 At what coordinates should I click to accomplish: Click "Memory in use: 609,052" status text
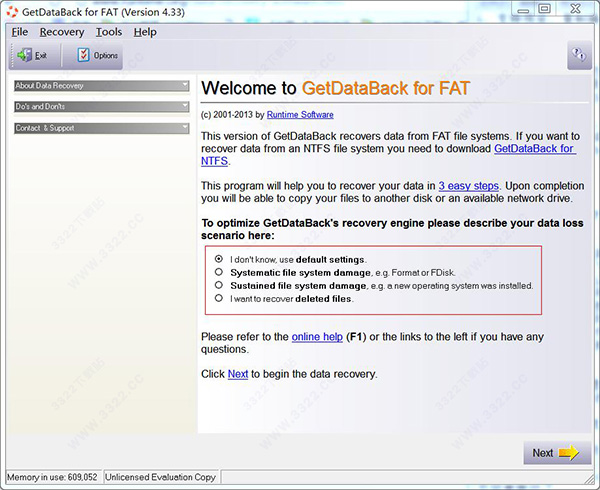coord(52,477)
